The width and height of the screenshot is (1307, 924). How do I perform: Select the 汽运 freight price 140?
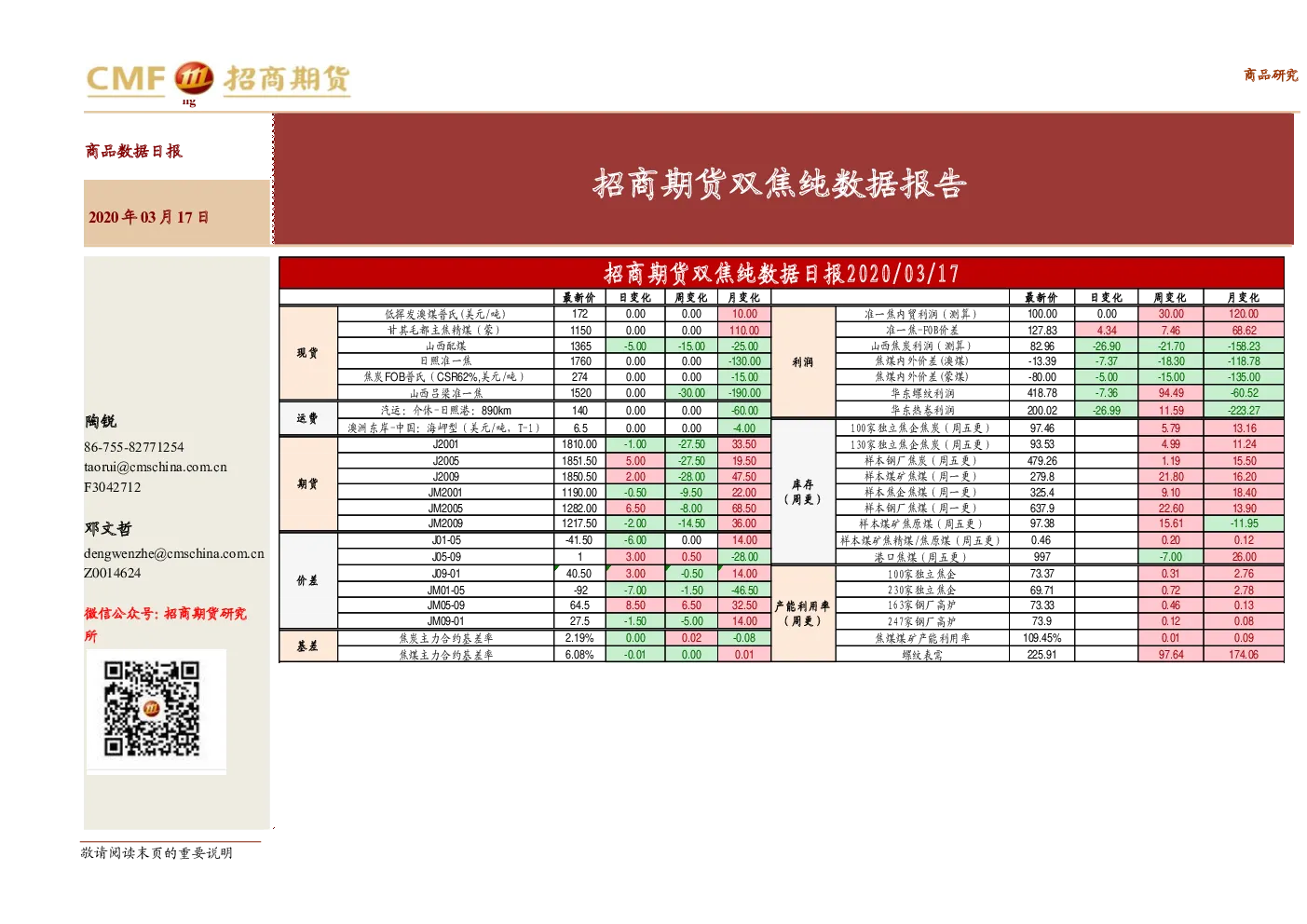[580, 410]
